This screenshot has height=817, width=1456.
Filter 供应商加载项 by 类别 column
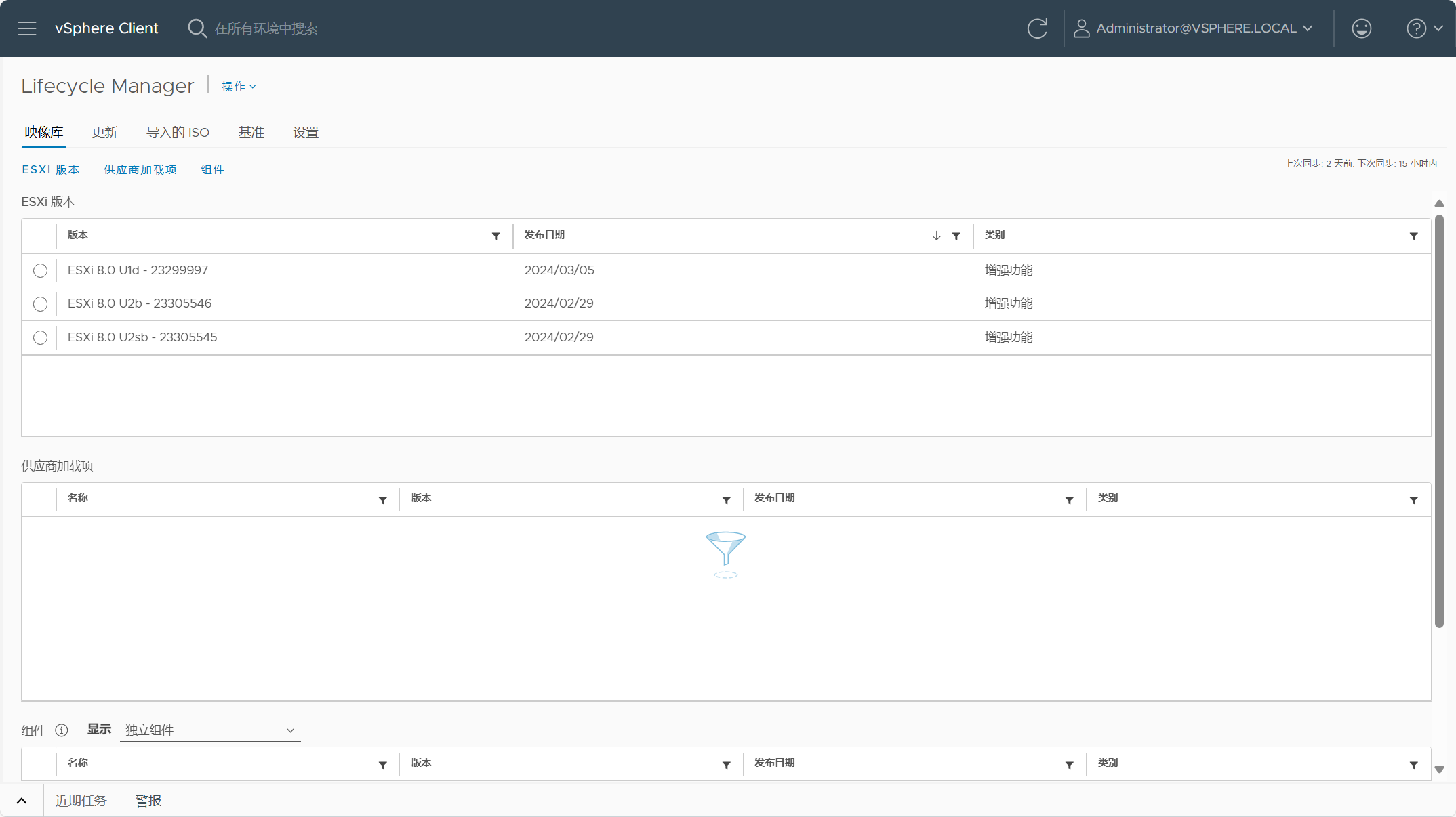pos(1413,500)
